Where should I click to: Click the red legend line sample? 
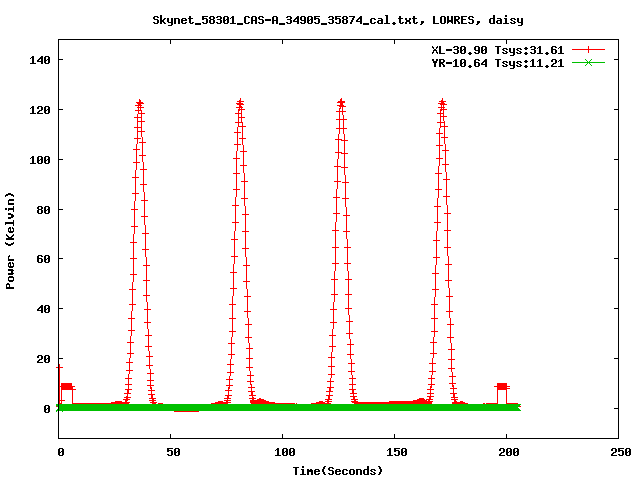coord(588,50)
